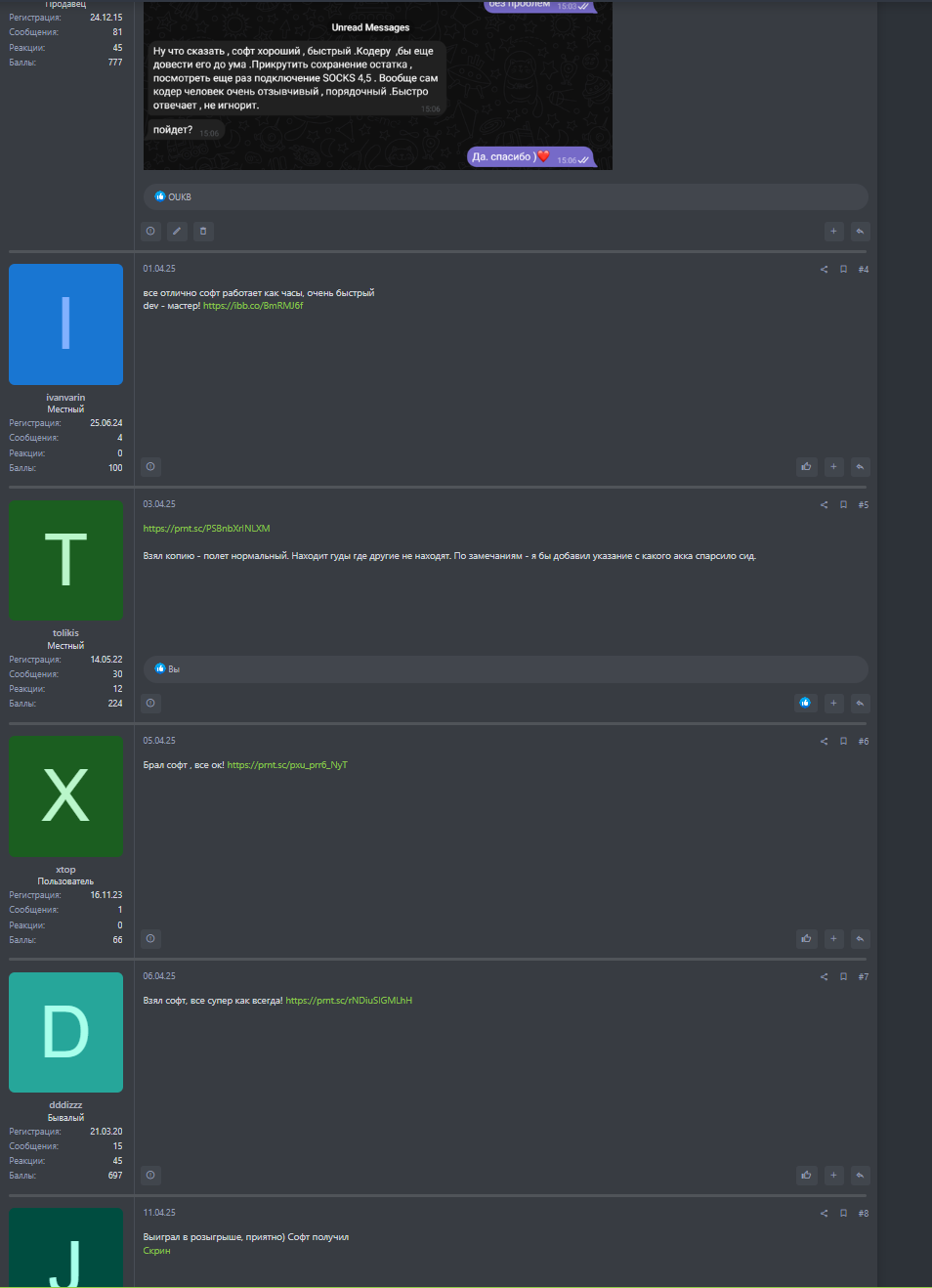Image resolution: width=932 pixels, height=1288 pixels.
Task: Click dddizzz's teal 'D' avatar
Action: 65,1032
